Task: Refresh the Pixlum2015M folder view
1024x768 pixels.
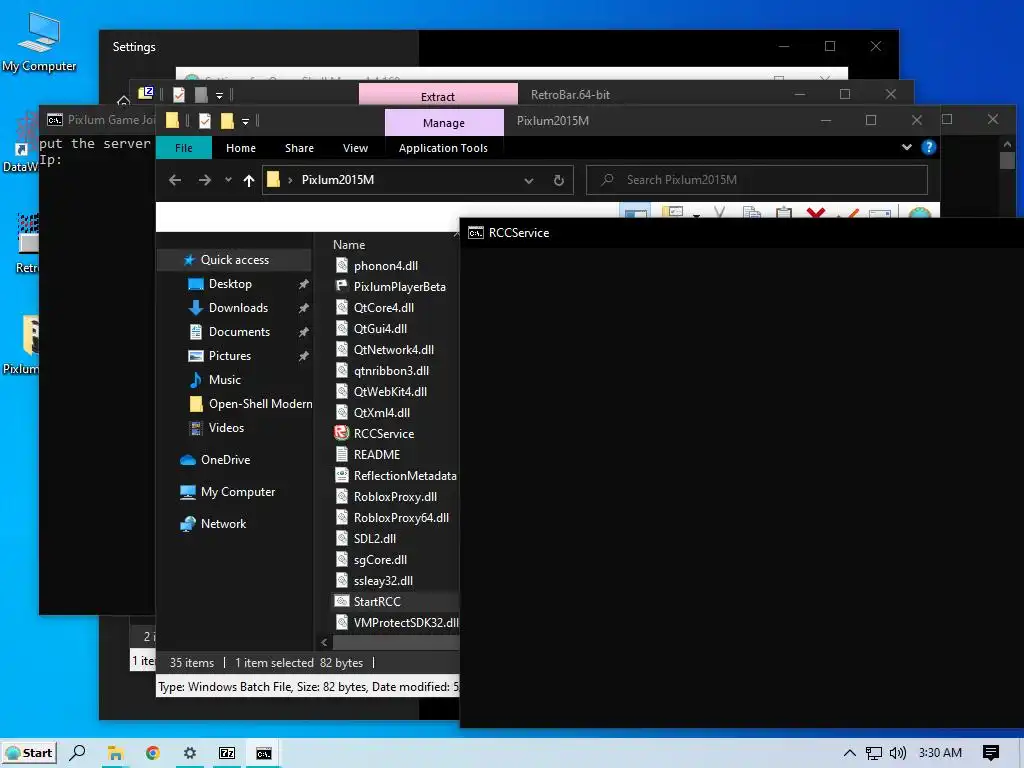Action: click(x=558, y=180)
